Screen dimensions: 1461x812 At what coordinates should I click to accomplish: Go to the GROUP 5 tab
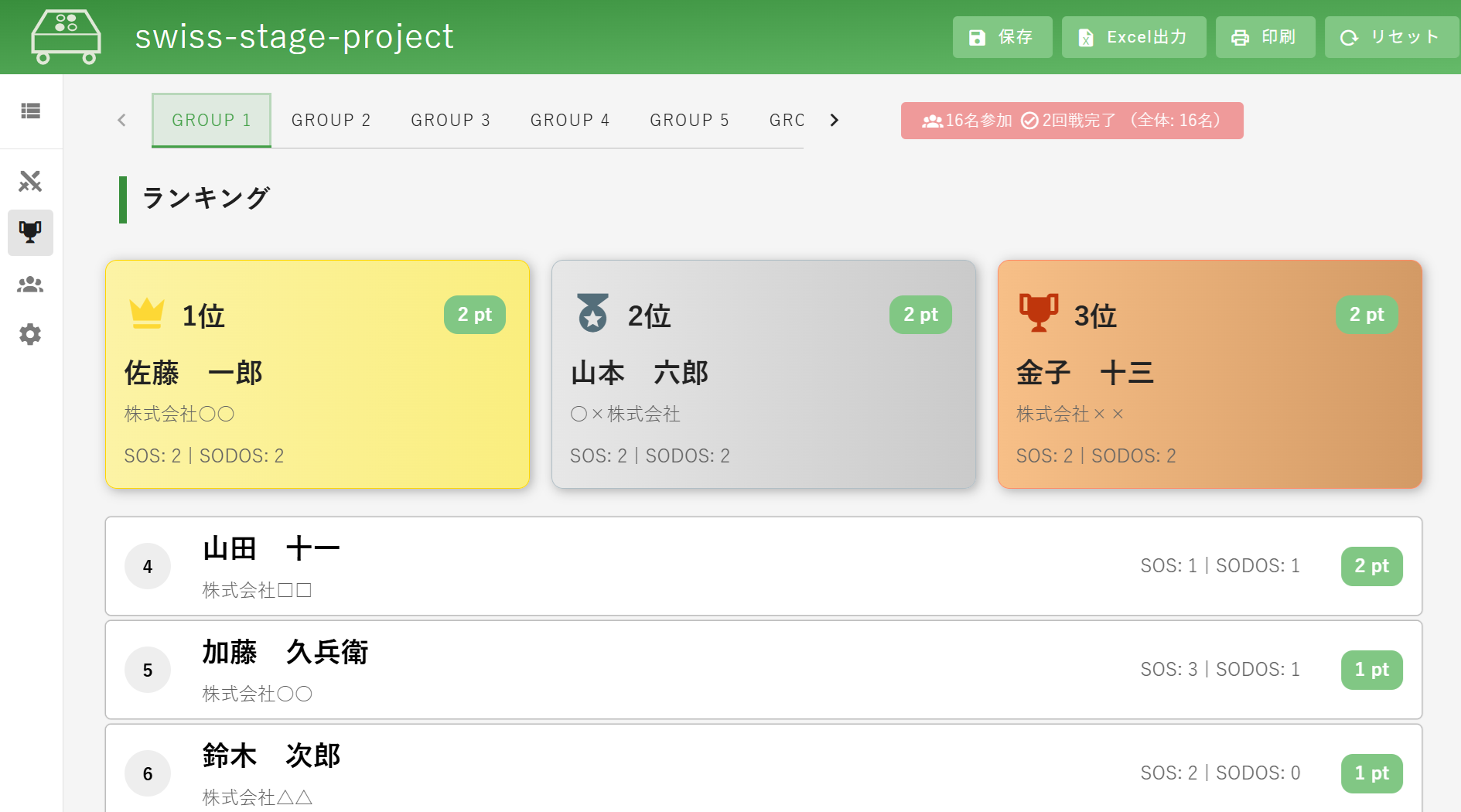(x=689, y=121)
